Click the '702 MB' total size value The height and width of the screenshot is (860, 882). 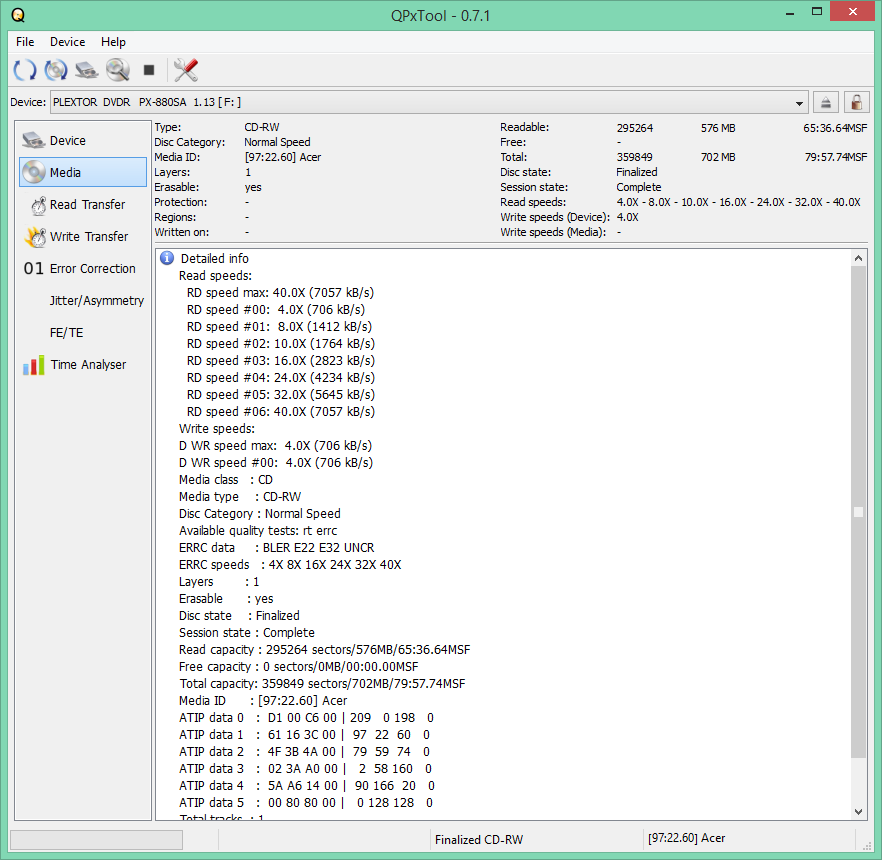(718, 157)
